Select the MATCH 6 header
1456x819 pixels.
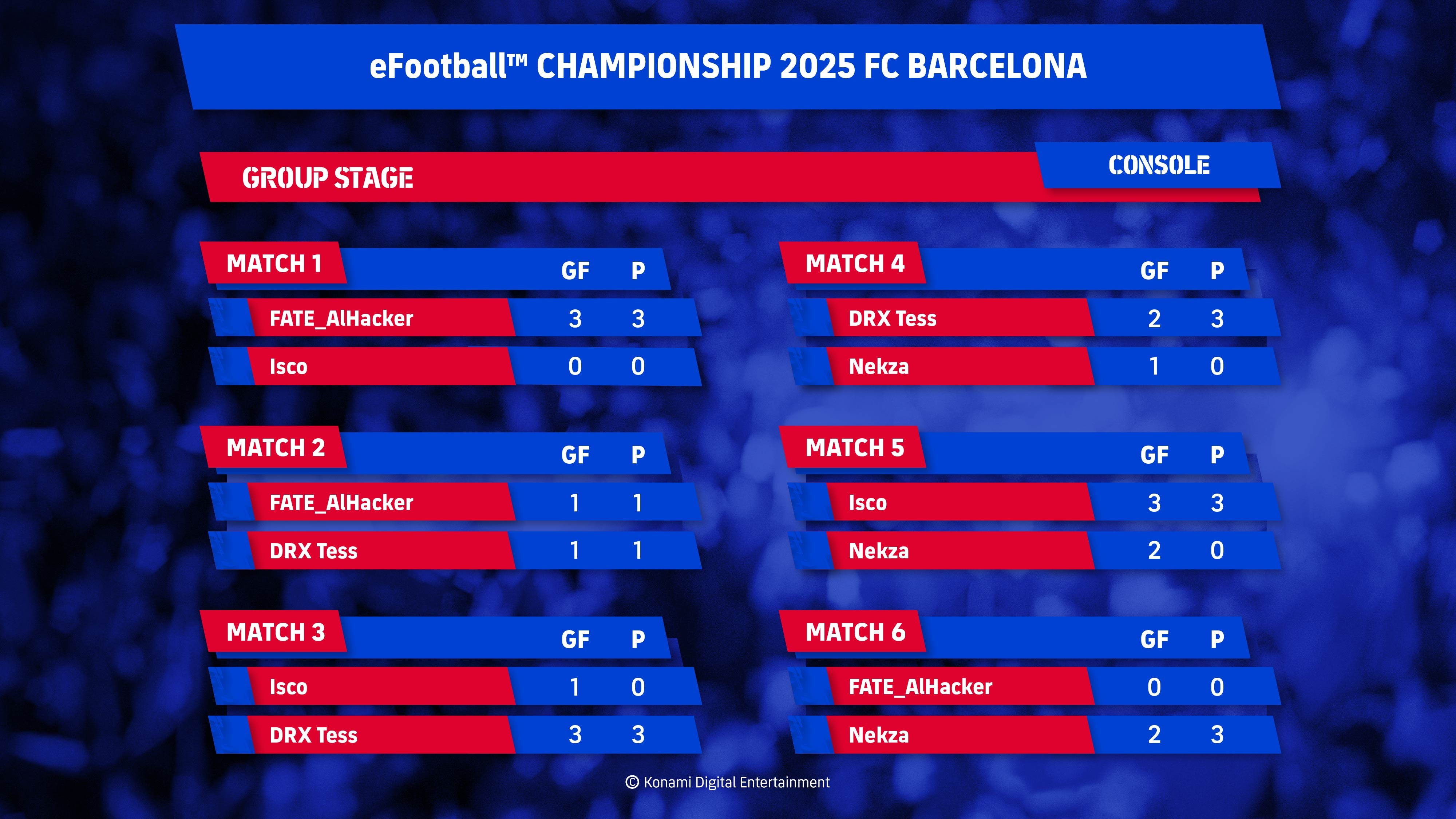853,632
